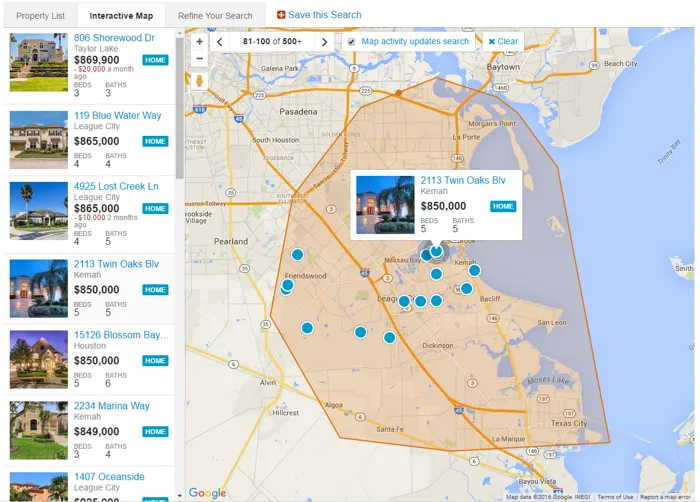Click the $869,900 price text
Screen dimensions: 700x502
tap(96, 60)
